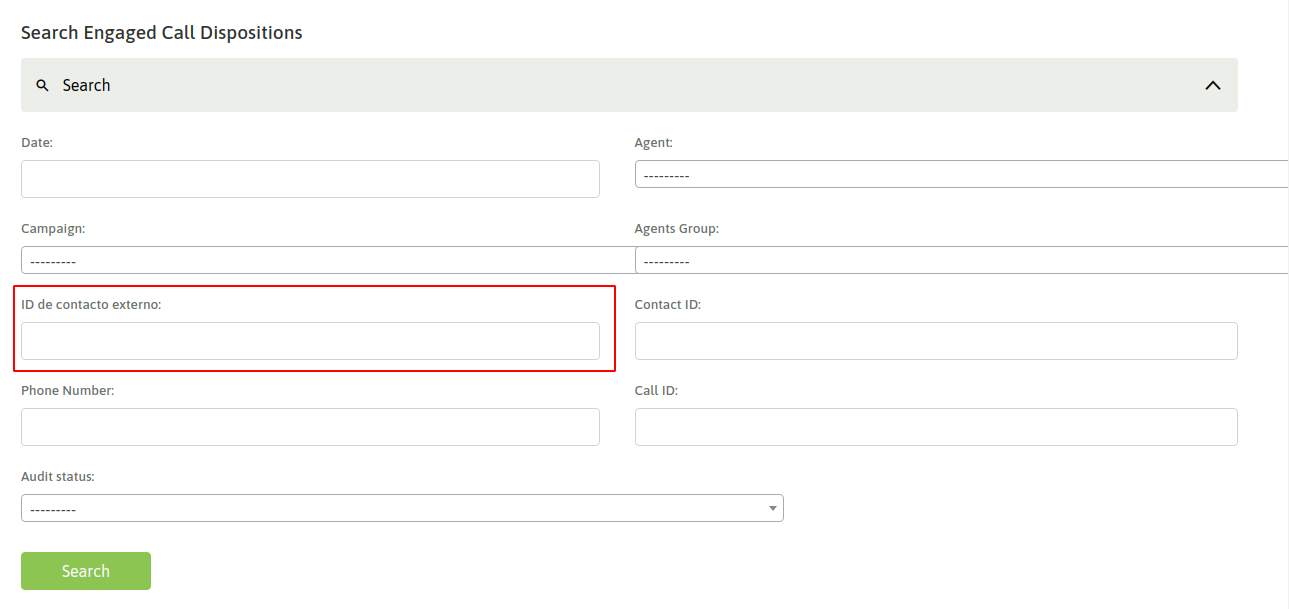This screenshot has width=1289, height=609.
Task: Click the 'Campaign:' label
Action: (53, 229)
